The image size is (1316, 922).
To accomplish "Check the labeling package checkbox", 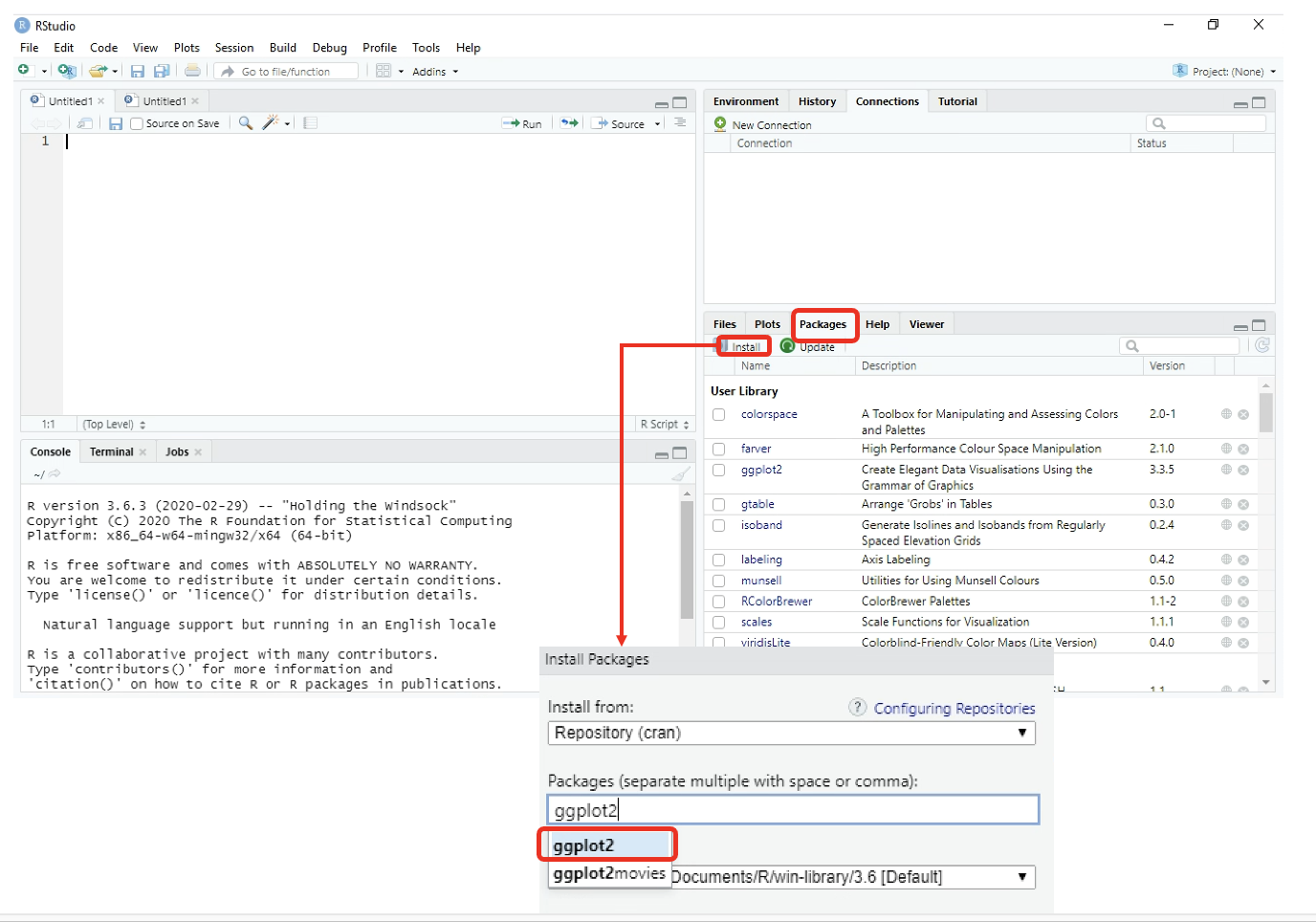I will click(719, 560).
